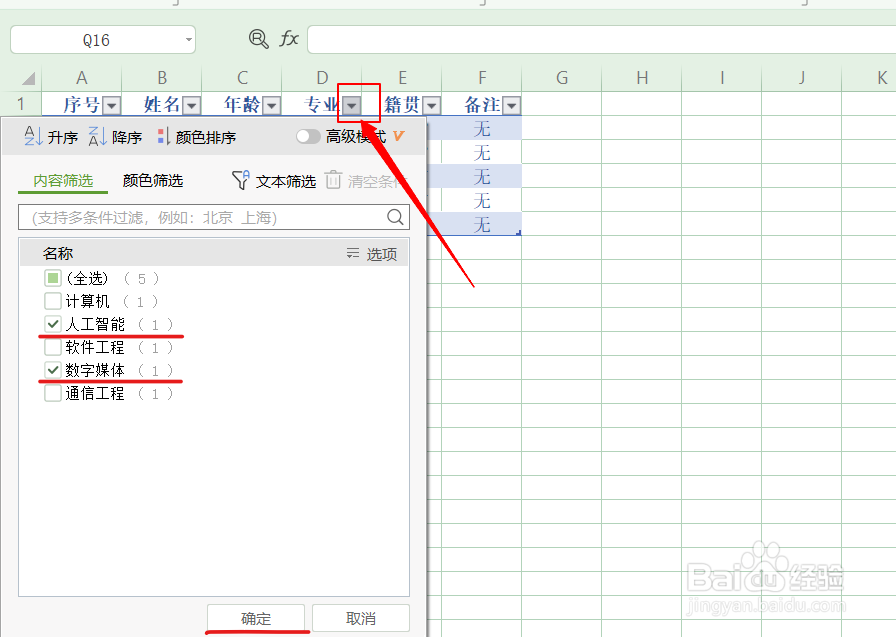Open the 备注 column filter dropdown
This screenshot has width=896, height=637.
point(512,105)
